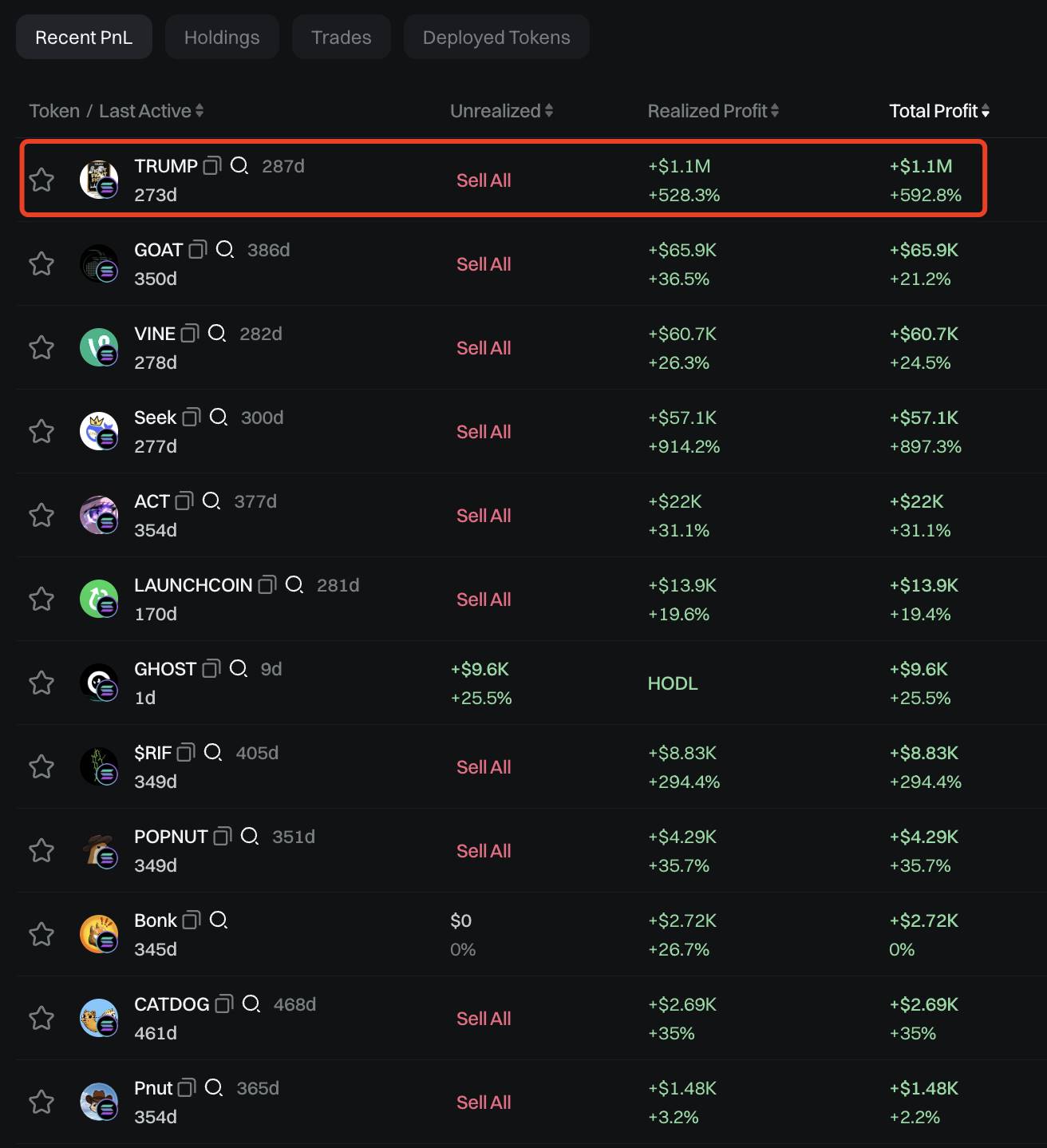Copy the LAUNCHCOIN token address
The image size is (1047, 1148).
coord(267,585)
